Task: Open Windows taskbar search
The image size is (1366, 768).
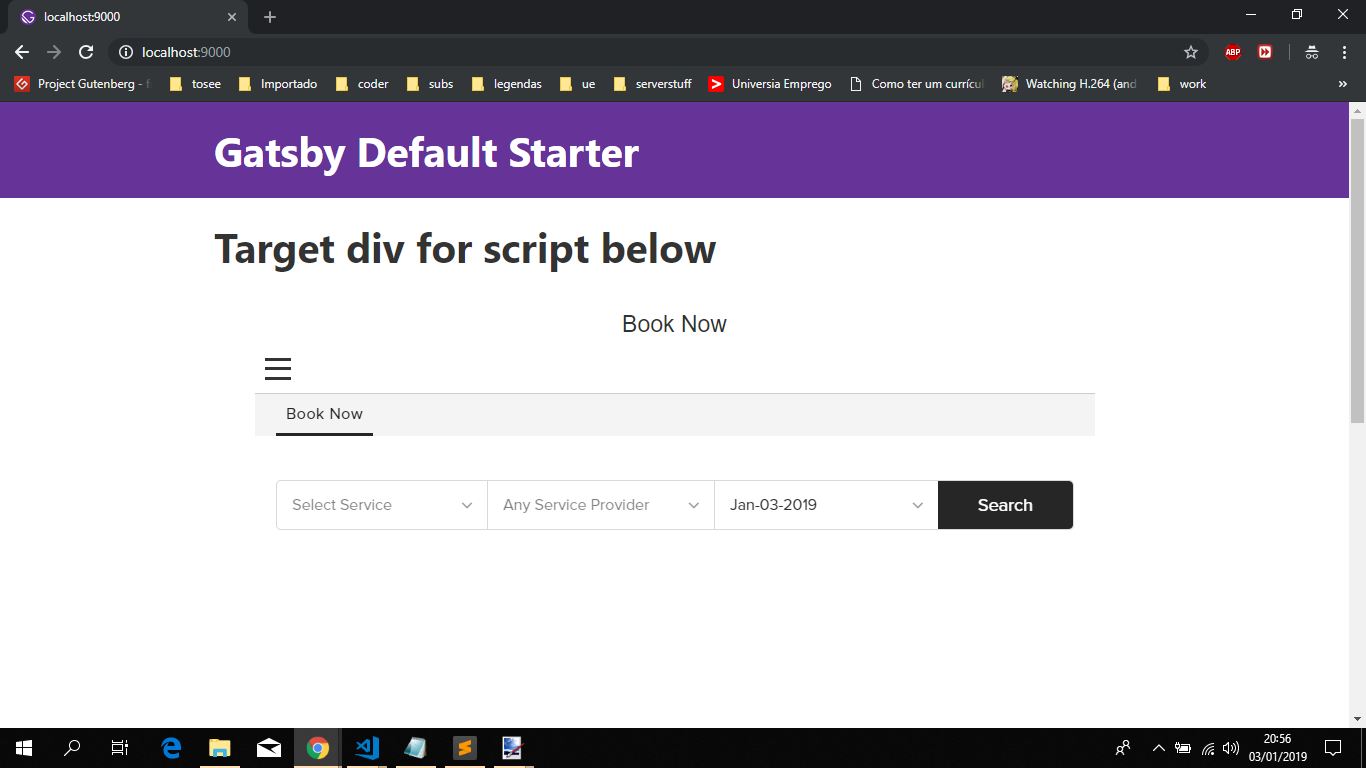Action: click(72, 748)
